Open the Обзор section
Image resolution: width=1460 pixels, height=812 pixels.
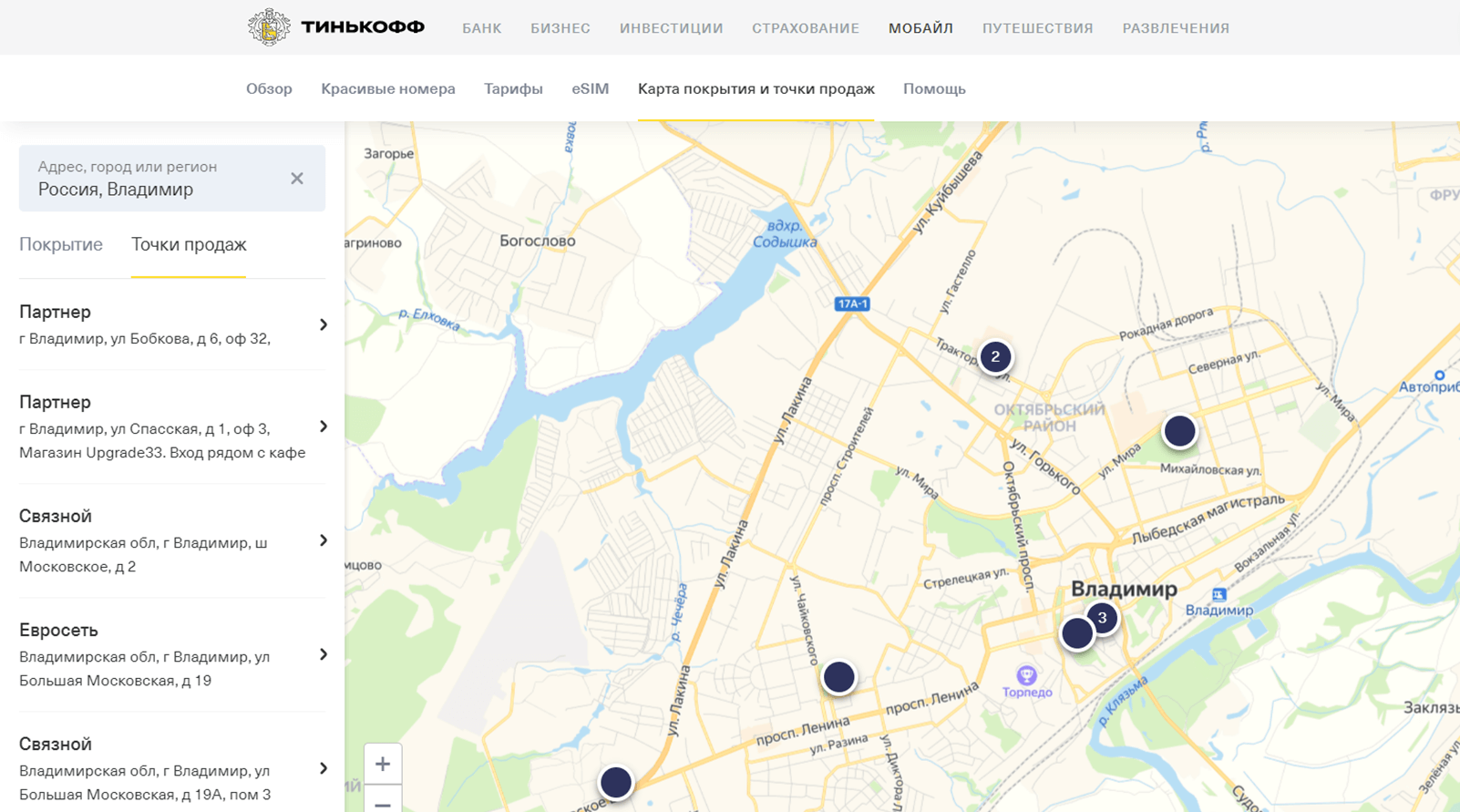click(x=269, y=88)
